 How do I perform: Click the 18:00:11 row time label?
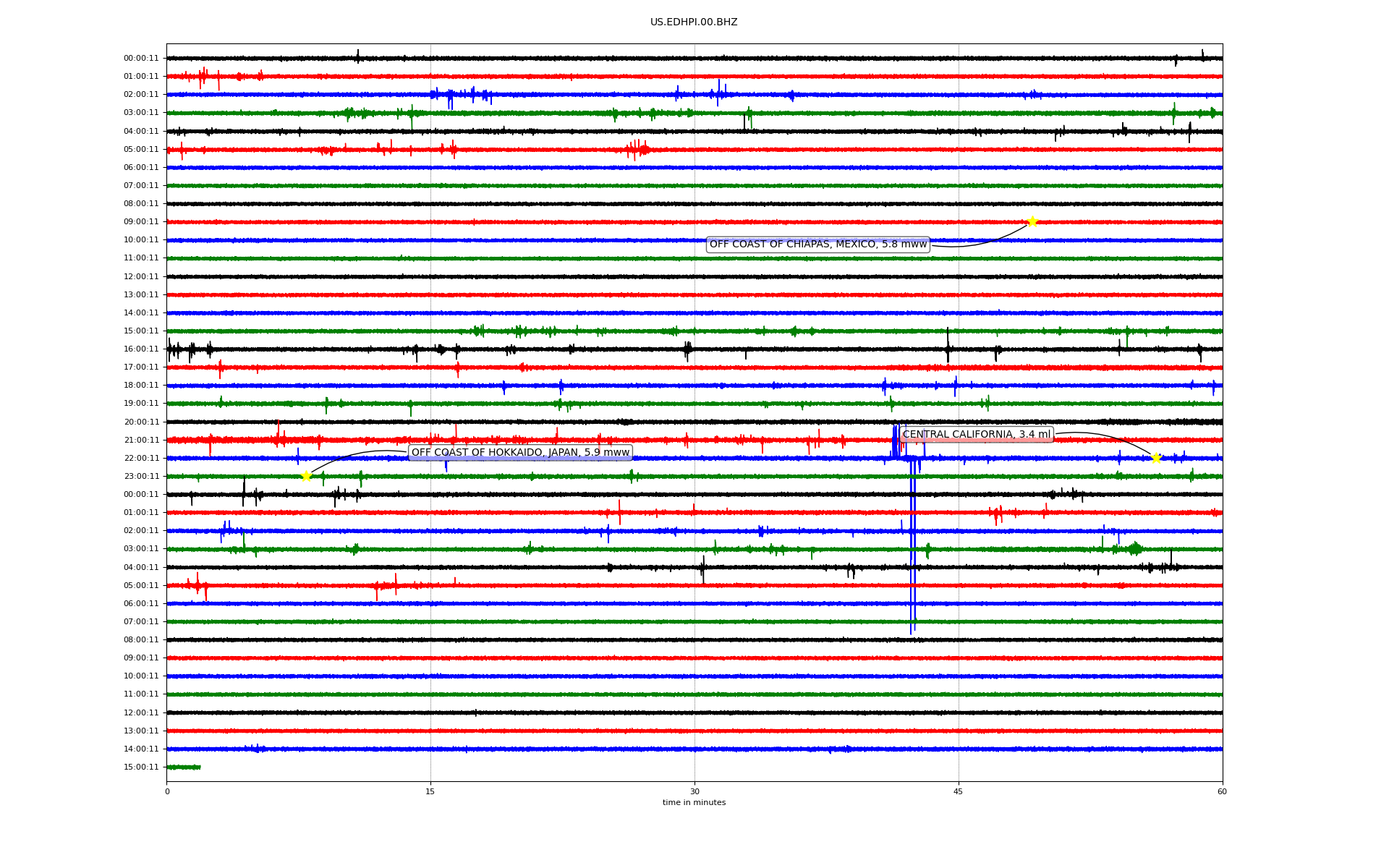click(141, 386)
